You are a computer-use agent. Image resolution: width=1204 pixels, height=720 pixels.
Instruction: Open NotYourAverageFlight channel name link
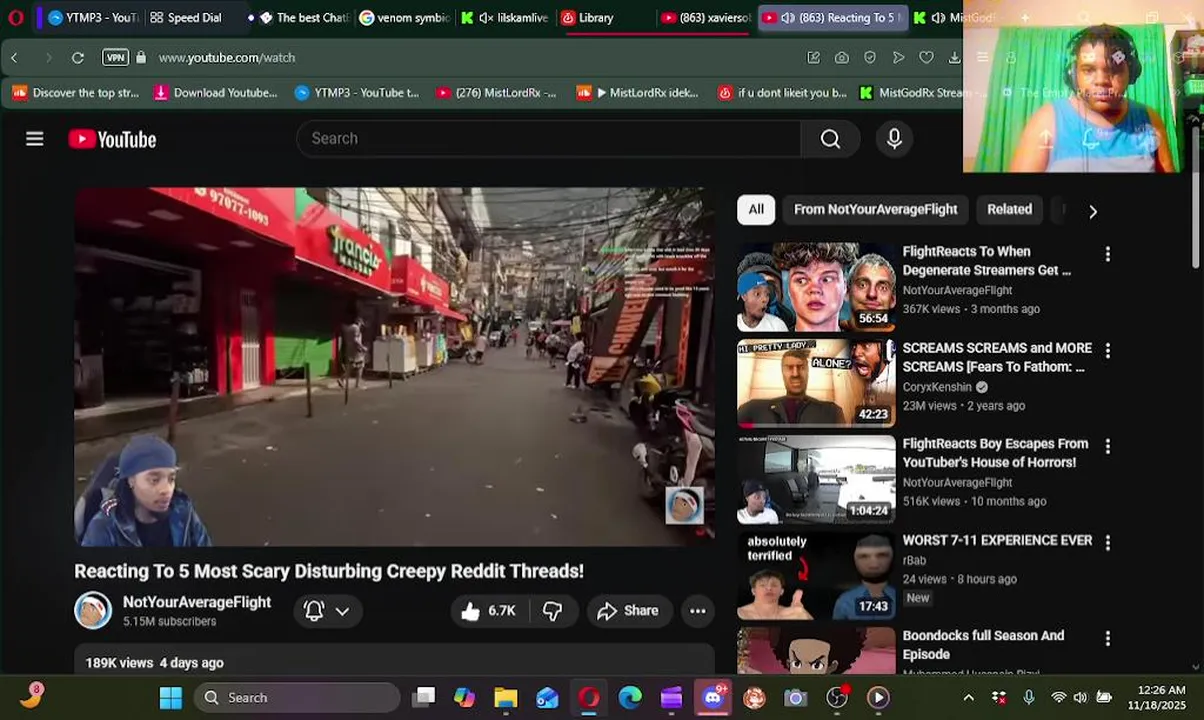[197, 602]
